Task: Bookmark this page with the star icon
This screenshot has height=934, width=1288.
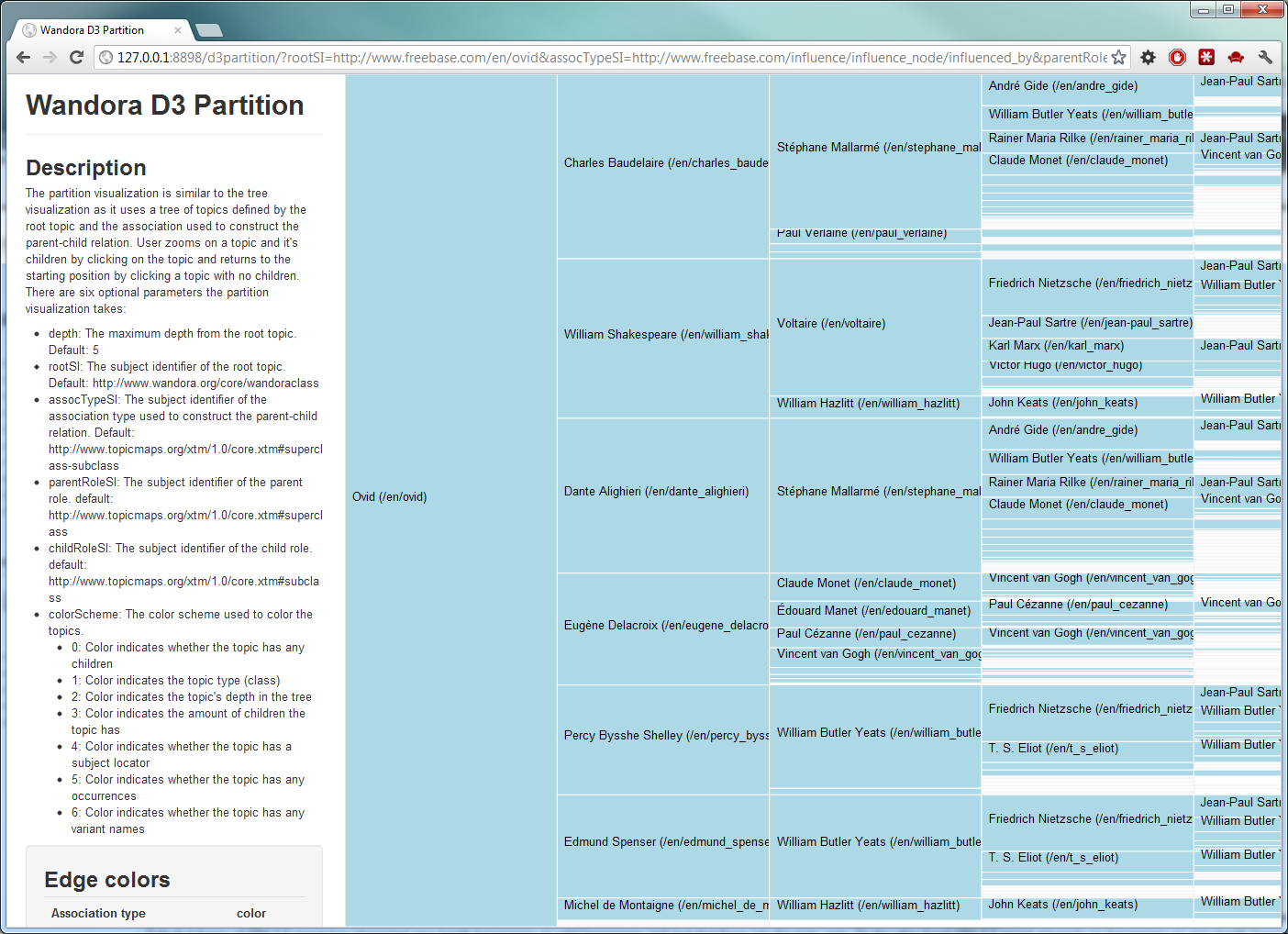Action: pos(1118,58)
